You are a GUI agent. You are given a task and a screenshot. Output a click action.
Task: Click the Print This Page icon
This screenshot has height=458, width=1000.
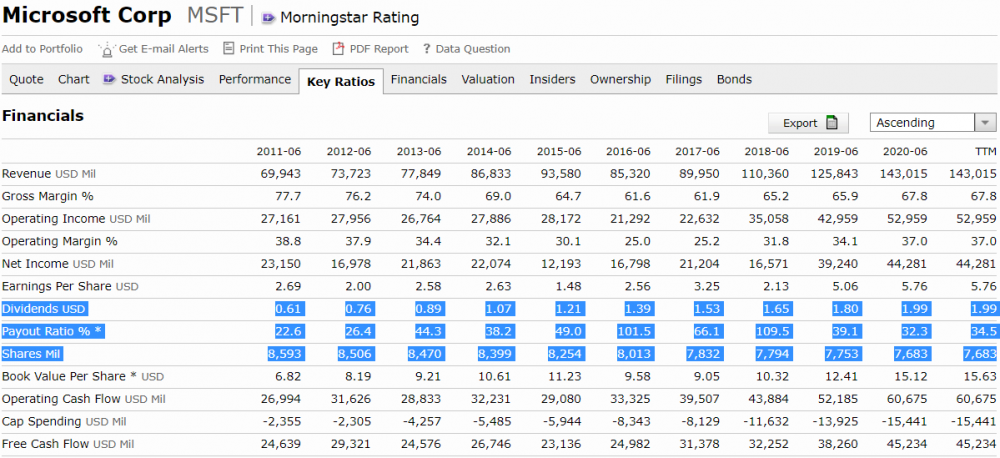click(229, 48)
